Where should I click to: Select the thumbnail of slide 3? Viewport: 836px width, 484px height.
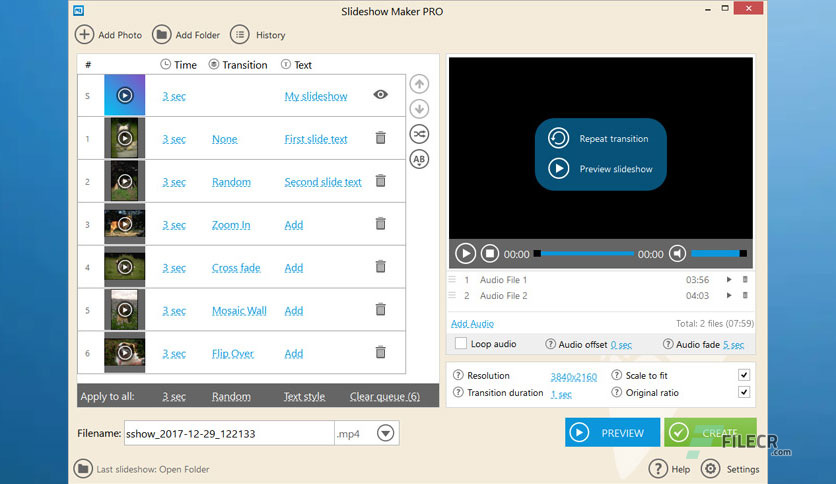124,224
